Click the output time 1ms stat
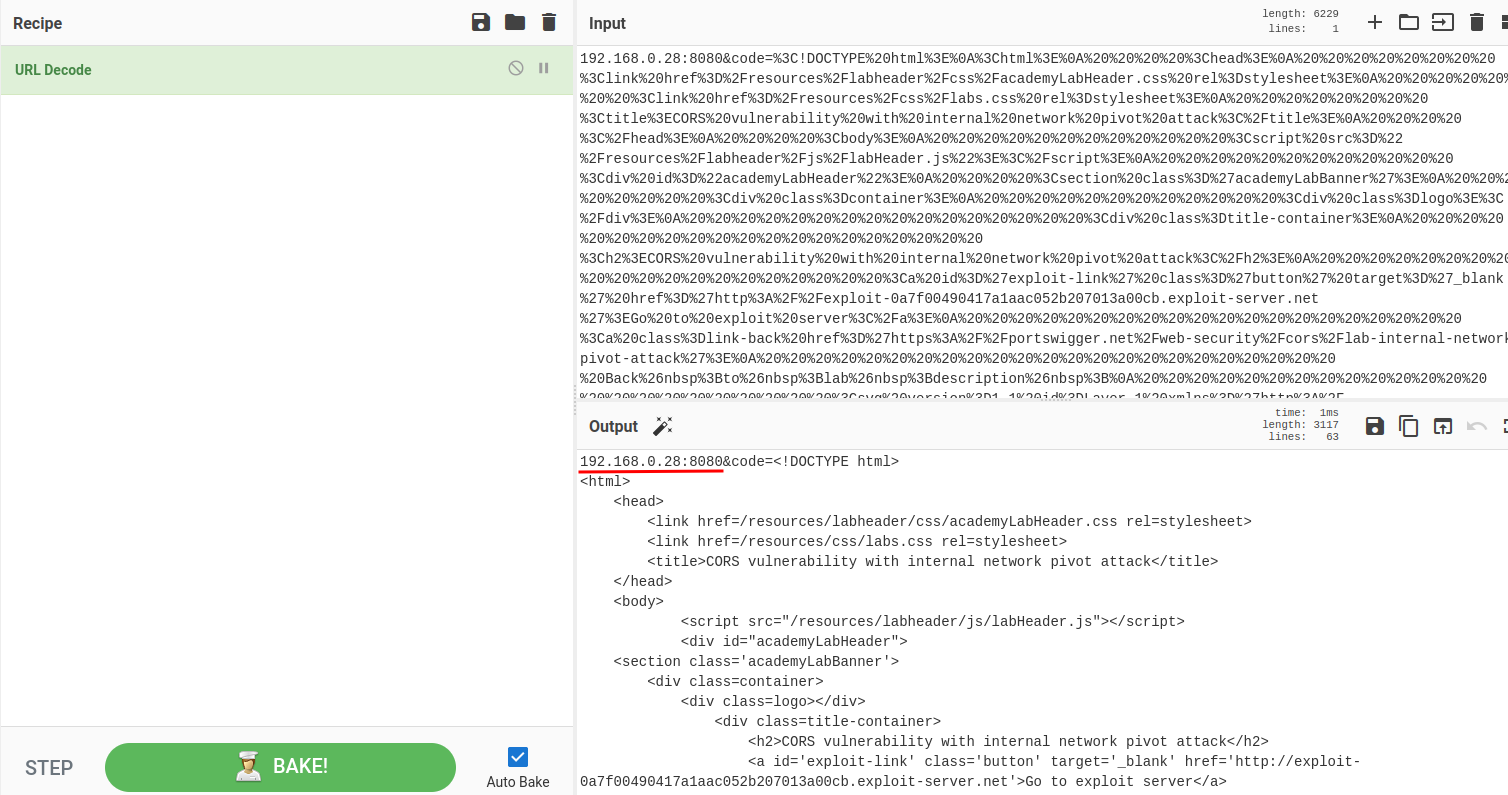This screenshot has width=1508, height=795. pyautogui.click(x=1307, y=413)
